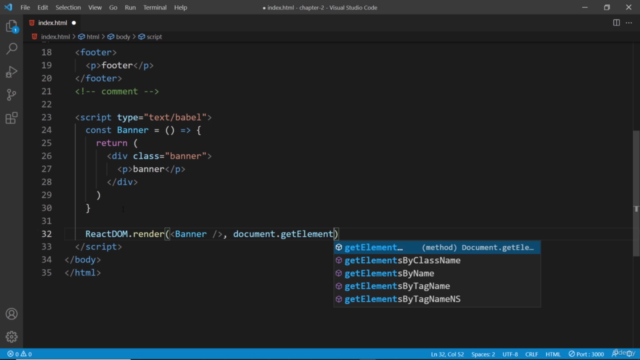Open the Extensions view
The image size is (640, 360).
click(x=11, y=118)
